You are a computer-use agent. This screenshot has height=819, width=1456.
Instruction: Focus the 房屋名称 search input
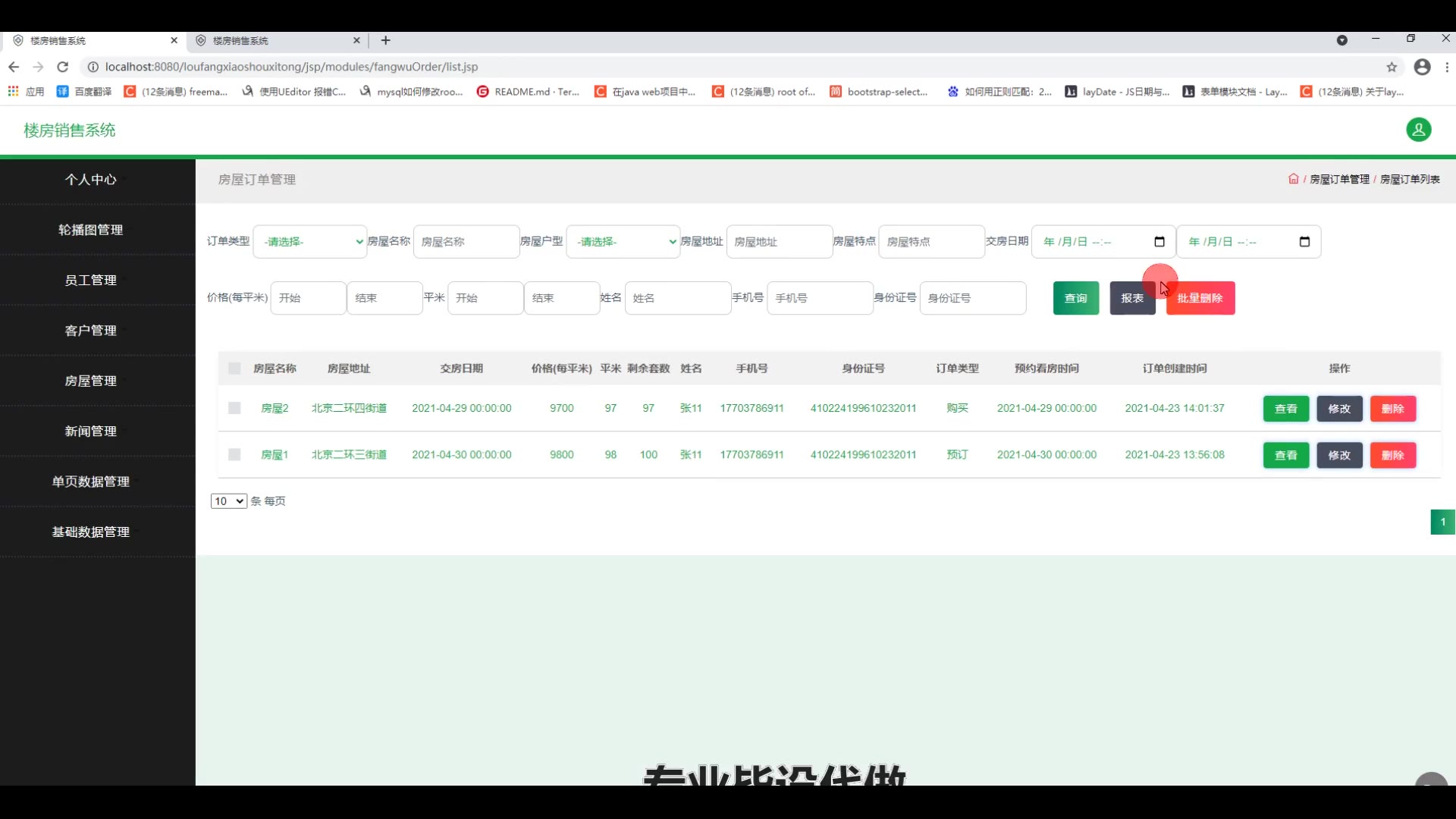[466, 242]
